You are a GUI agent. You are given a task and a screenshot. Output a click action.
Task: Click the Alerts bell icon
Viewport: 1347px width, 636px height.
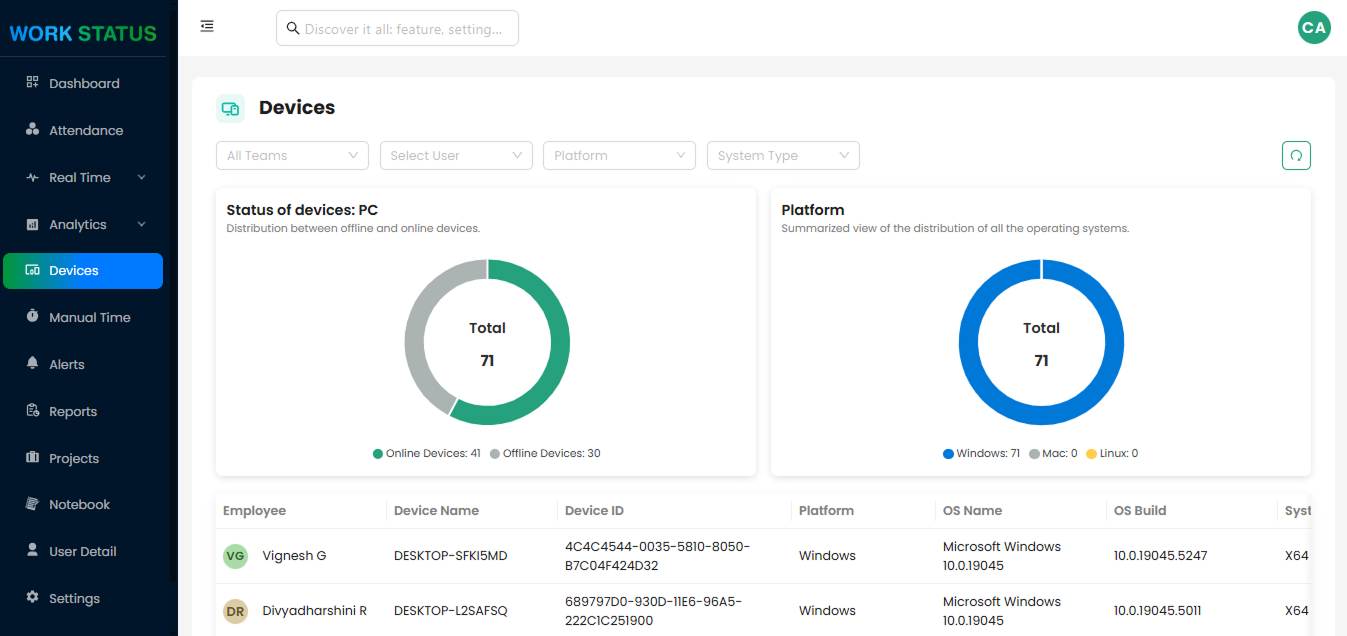[32, 363]
